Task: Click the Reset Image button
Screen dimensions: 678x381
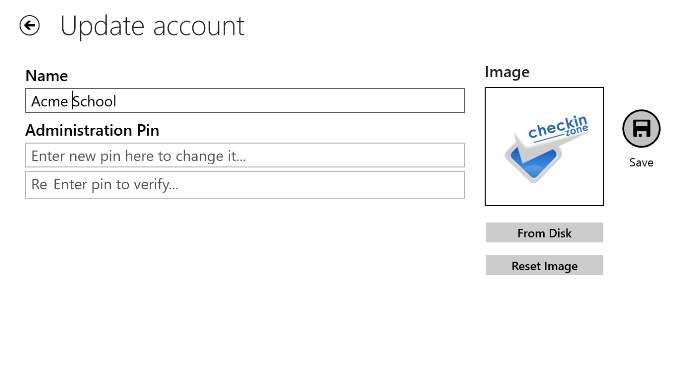Action: tap(544, 265)
